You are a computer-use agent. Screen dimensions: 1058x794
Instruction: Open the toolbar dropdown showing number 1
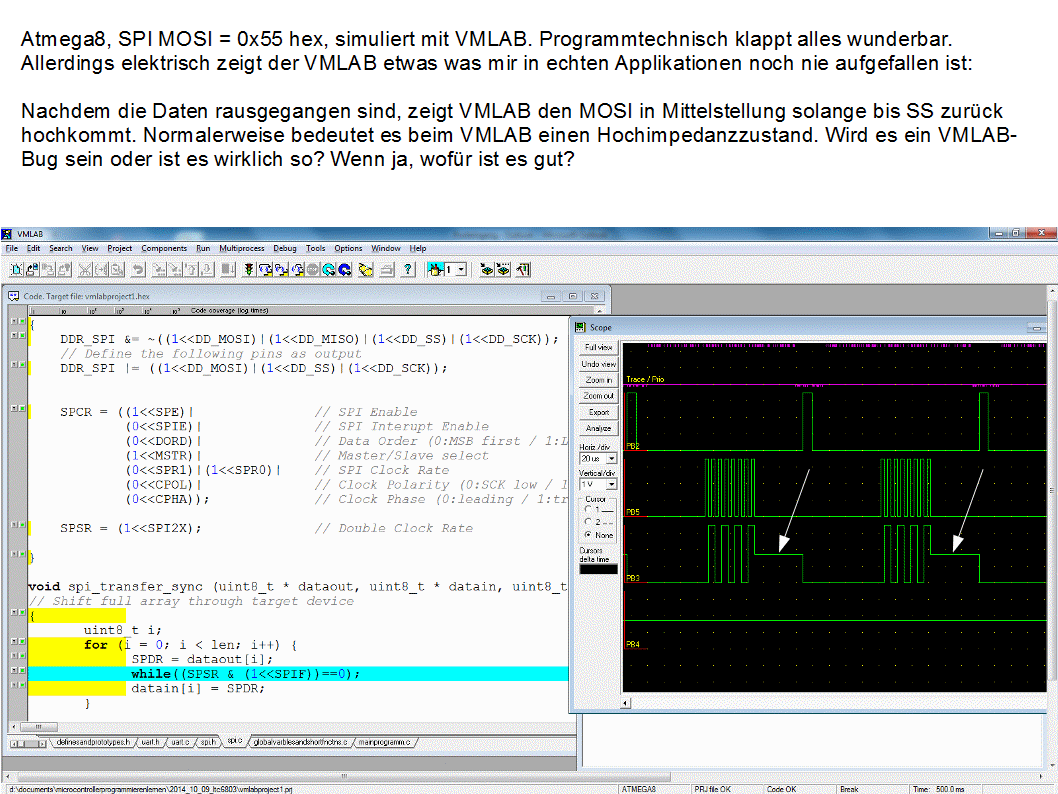coord(461,269)
